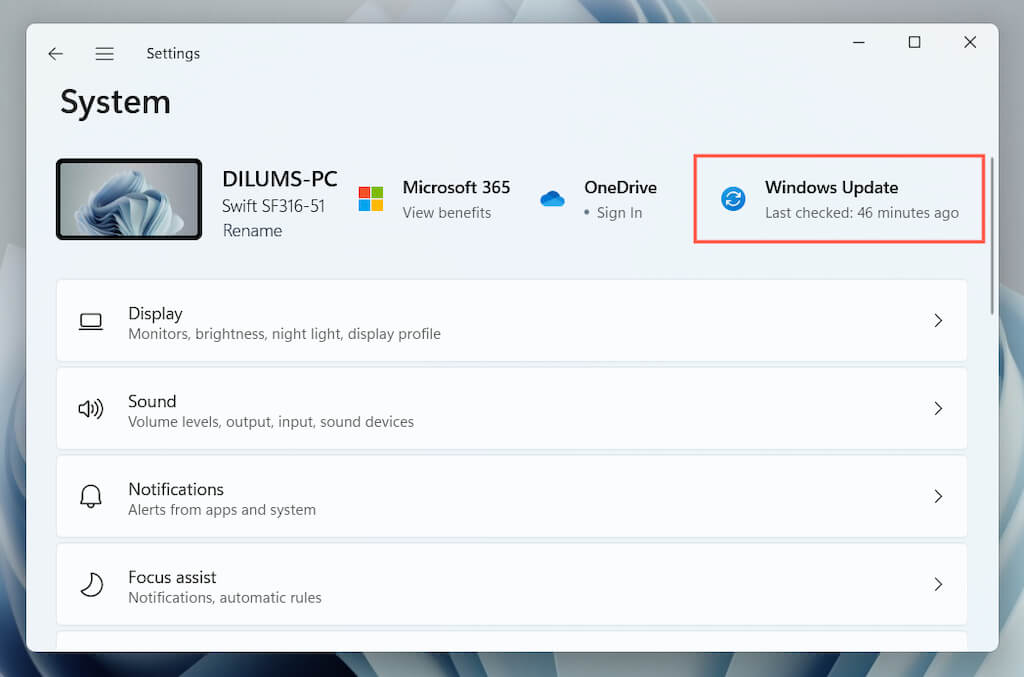Screen dimensions: 1024x677
Task: Select the Settings menu label
Action: [172, 53]
